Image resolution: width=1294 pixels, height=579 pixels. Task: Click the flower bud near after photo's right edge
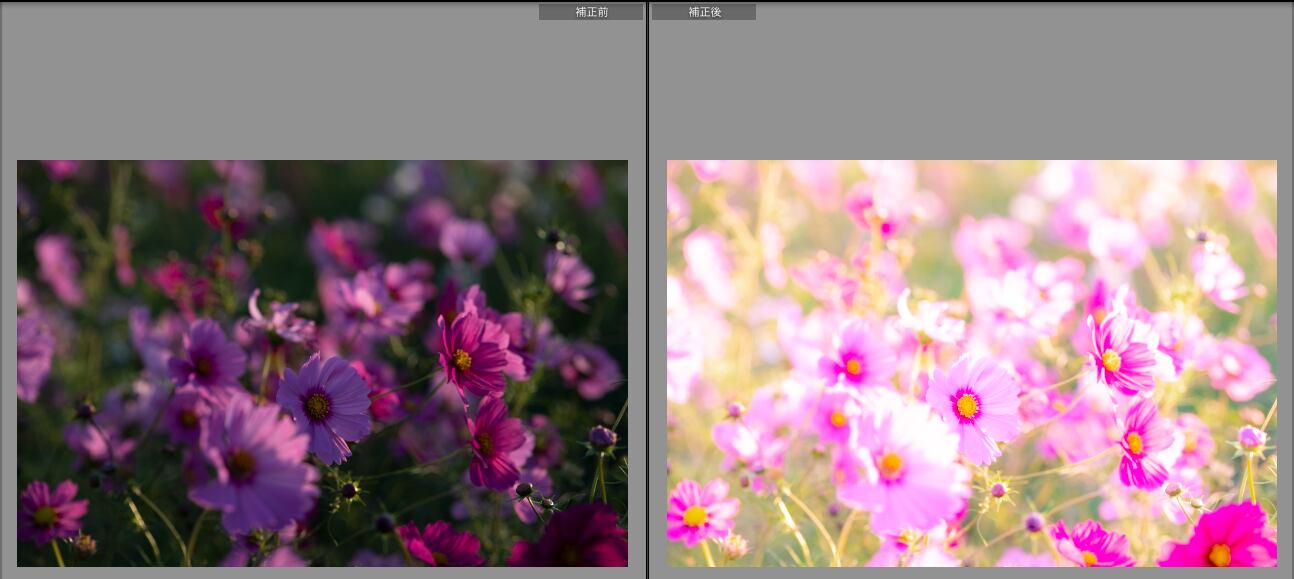[1250, 437]
